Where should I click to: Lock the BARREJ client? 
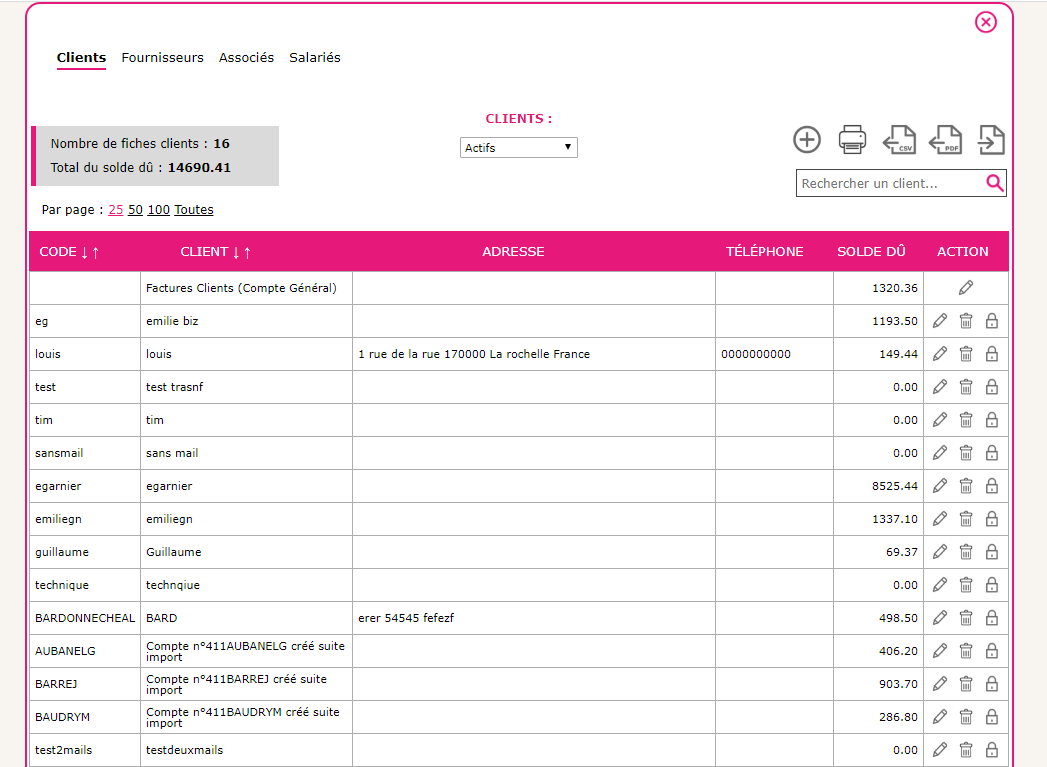point(992,684)
